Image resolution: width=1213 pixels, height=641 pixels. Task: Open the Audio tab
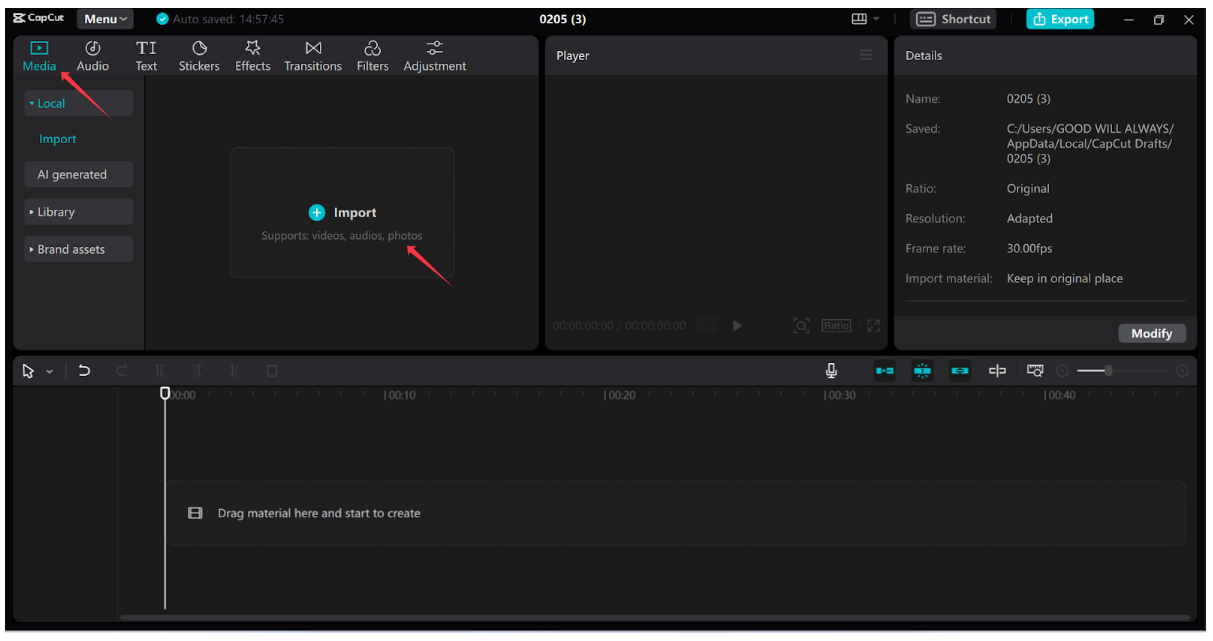93,56
